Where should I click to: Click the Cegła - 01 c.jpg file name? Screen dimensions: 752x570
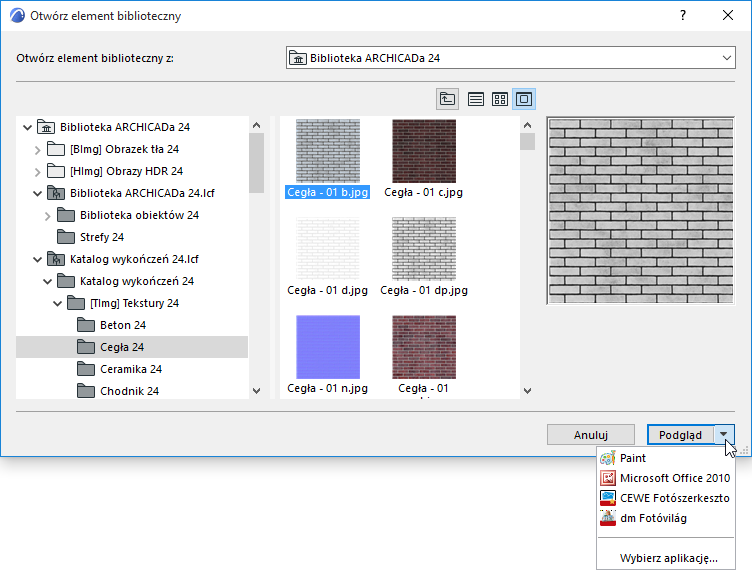coord(423,193)
